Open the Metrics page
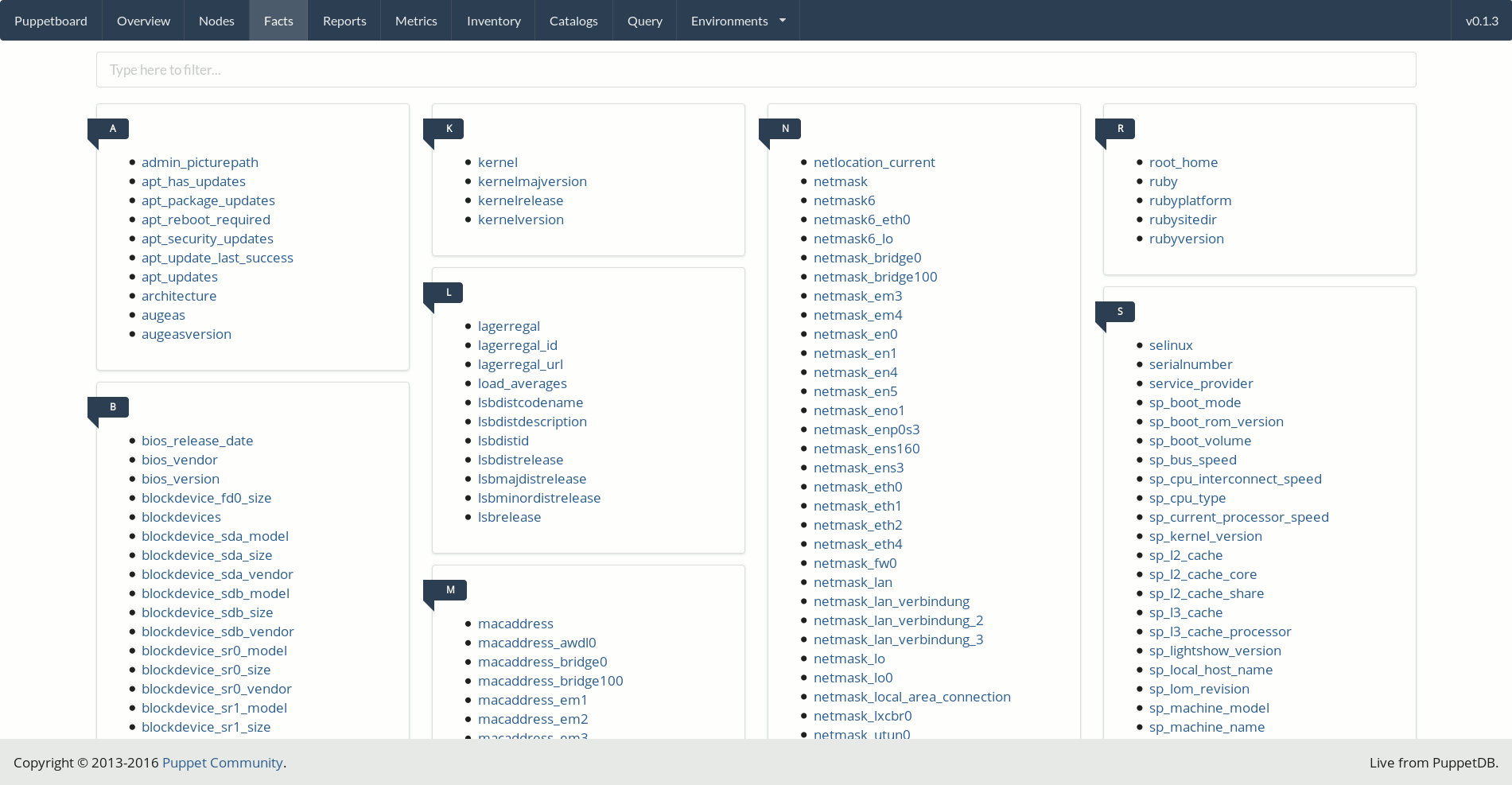 click(416, 21)
